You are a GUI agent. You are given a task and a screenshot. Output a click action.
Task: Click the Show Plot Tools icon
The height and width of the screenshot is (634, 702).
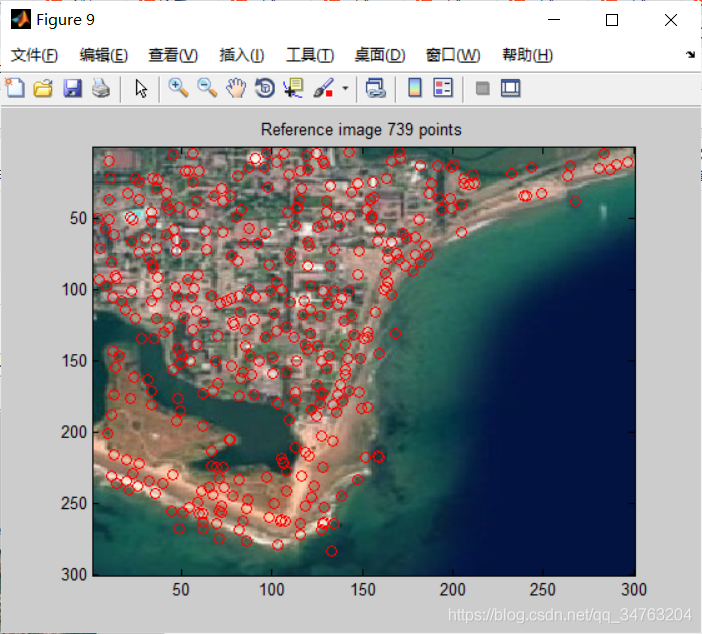[x=510, y=88]
